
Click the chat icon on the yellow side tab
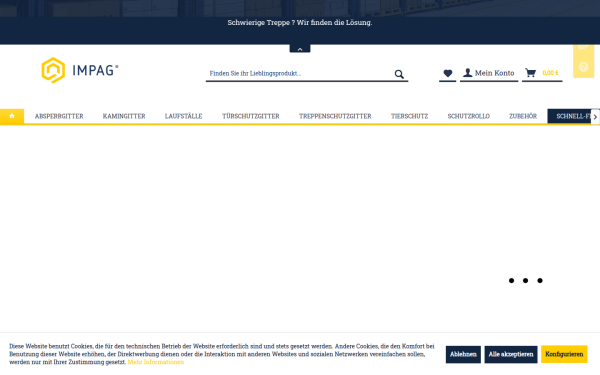[583, 47]
